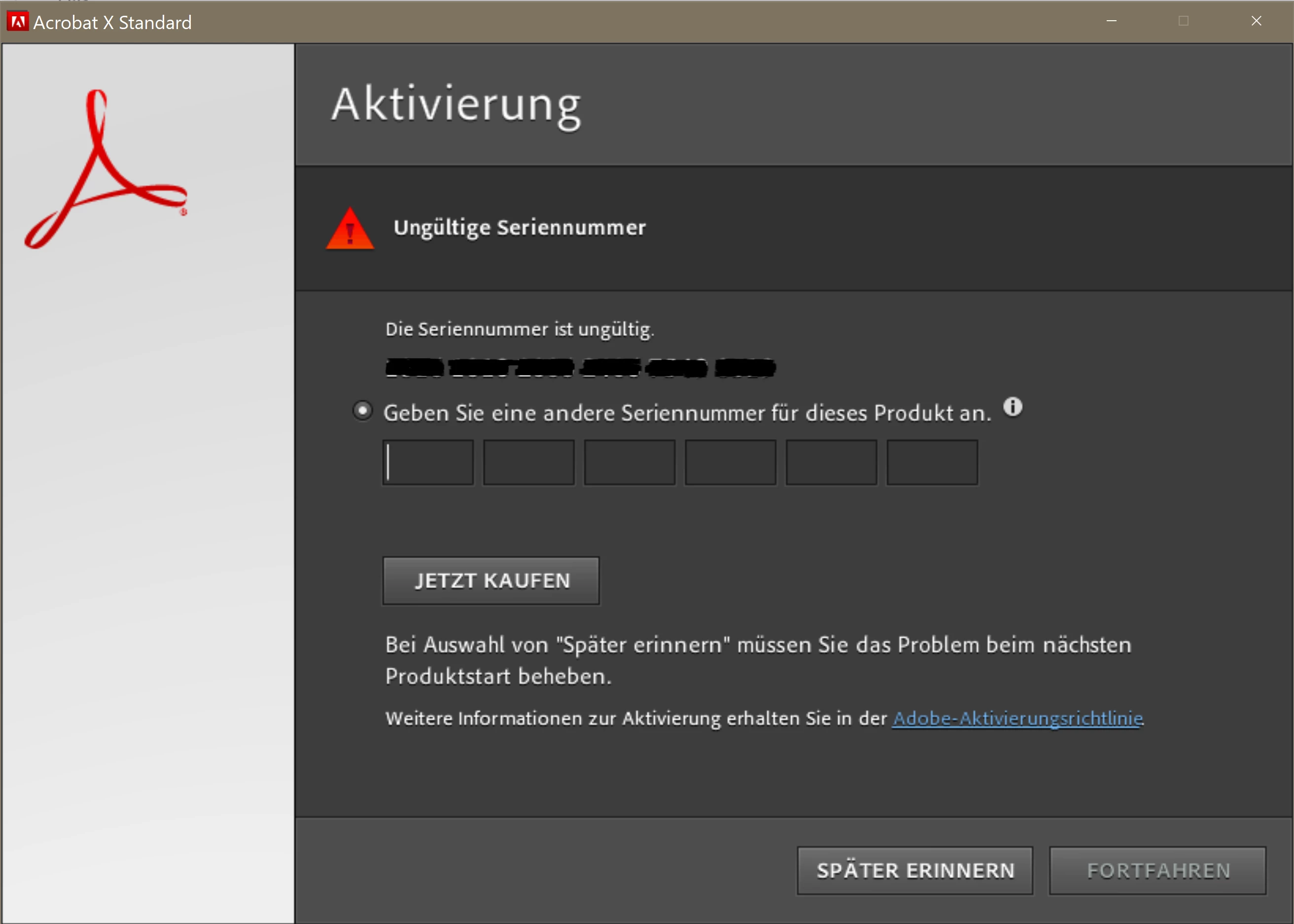Click the second serial number field

pos(528,462)
